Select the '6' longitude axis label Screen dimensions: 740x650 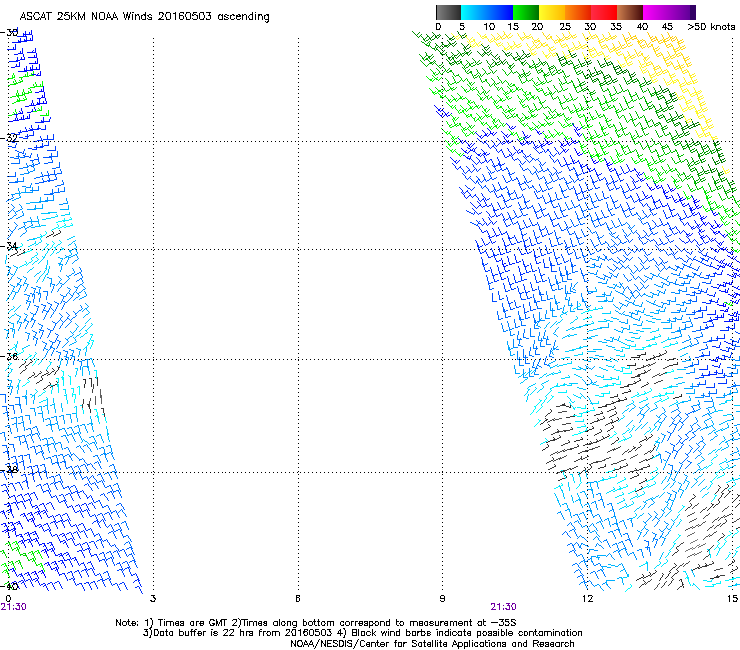coord(298,599)
